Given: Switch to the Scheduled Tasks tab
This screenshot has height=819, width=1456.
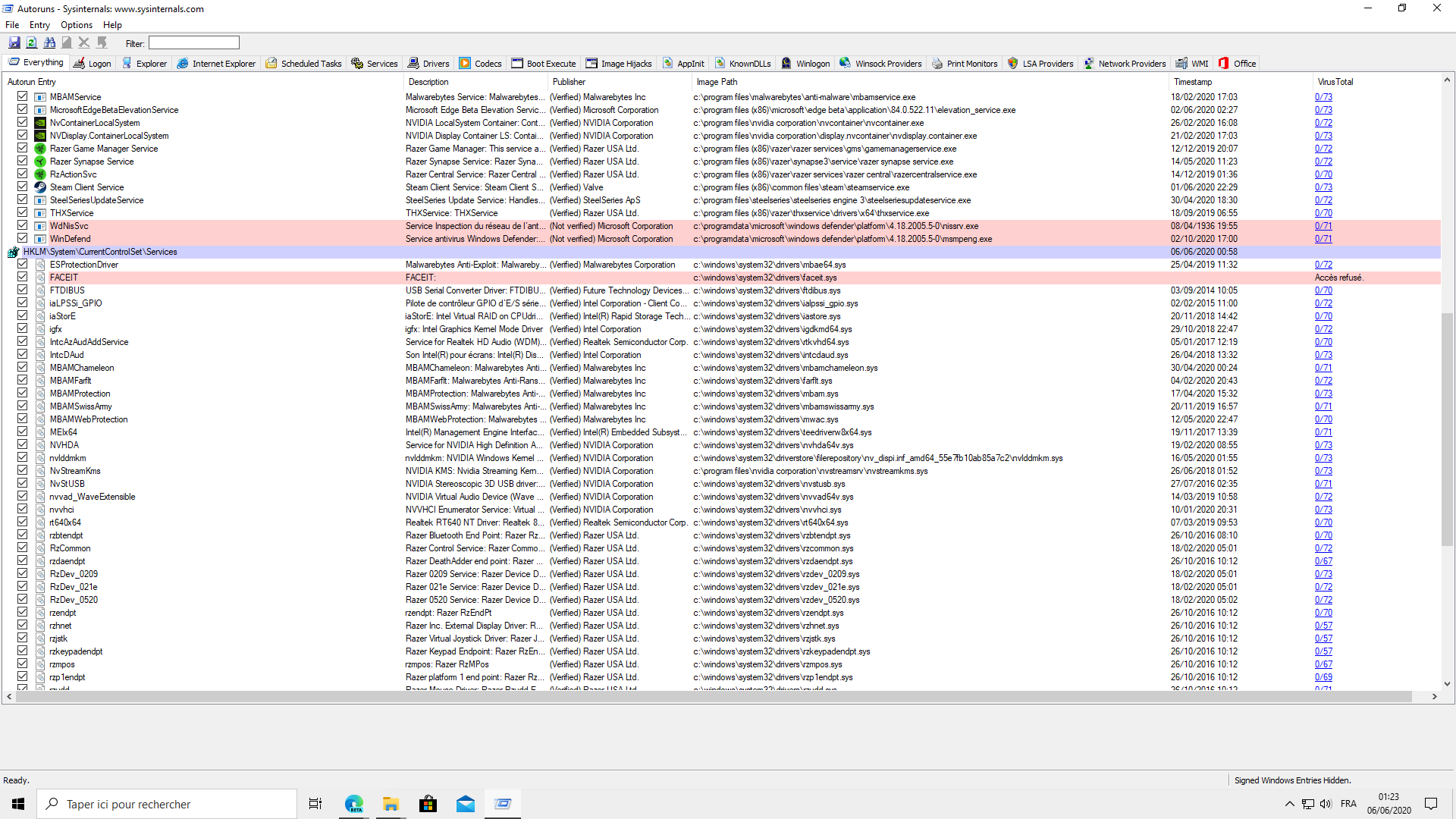Looking at the screenshot, I should pyautogui.click(x=303, y=64).
